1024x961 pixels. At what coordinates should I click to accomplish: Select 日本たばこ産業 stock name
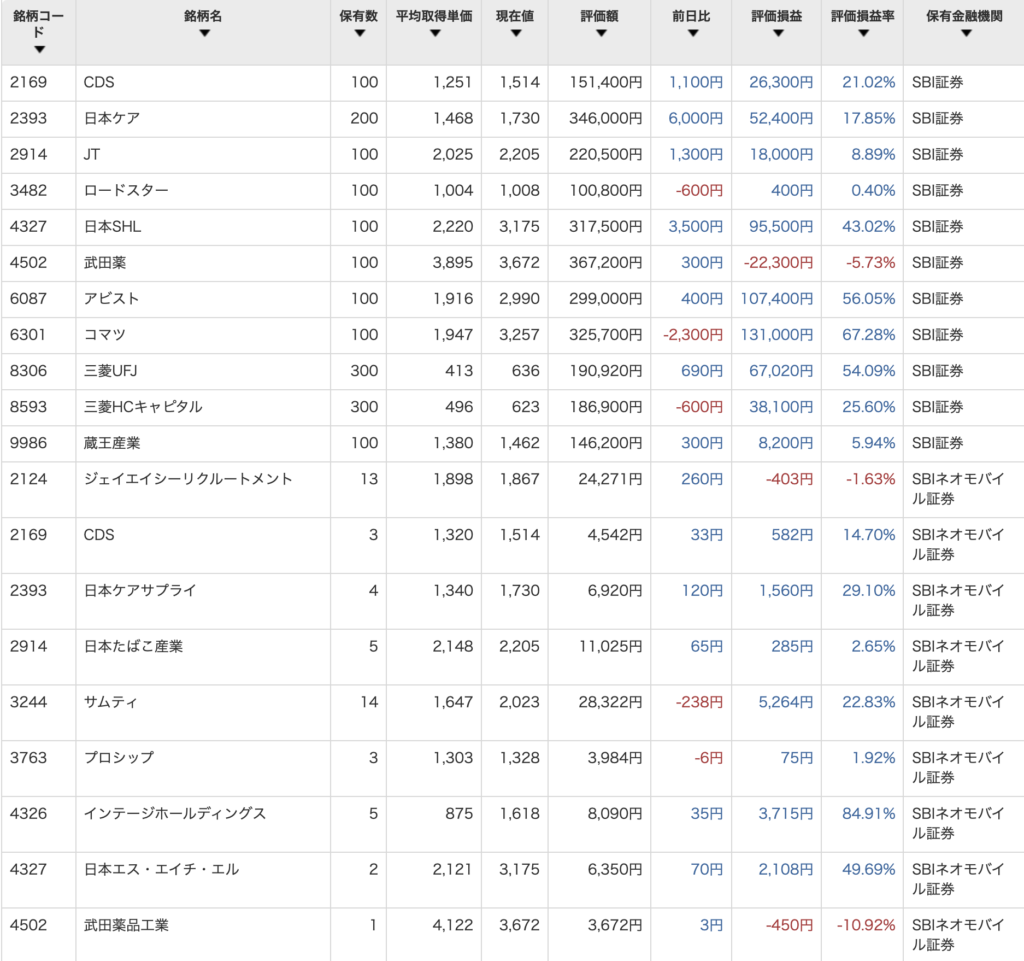[x=133, y=646]
